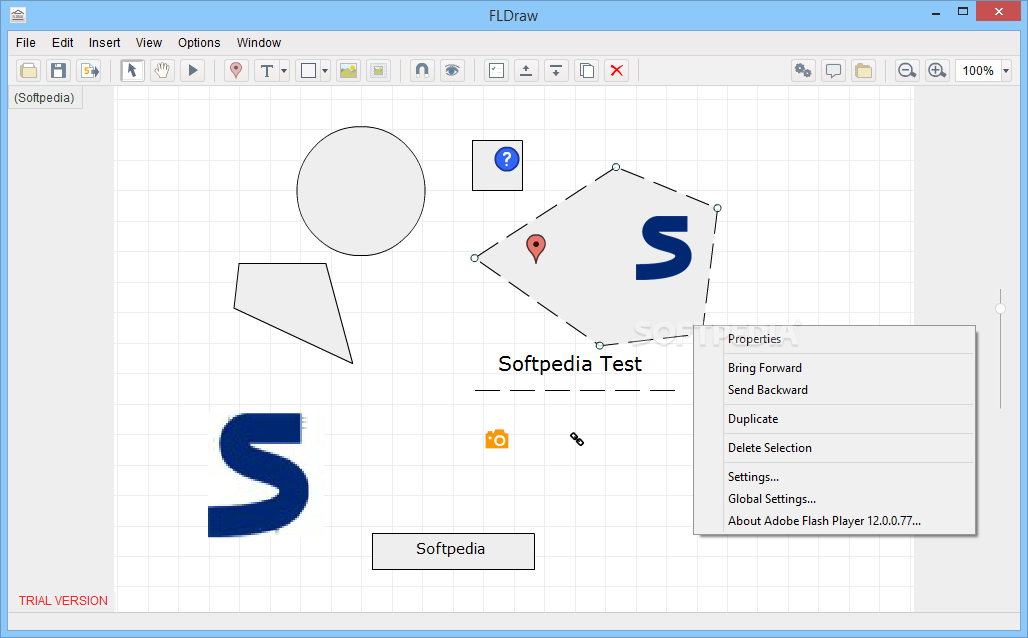Open the Options menu
This screenshot has height=638, width=1028.
click(199, 43)
